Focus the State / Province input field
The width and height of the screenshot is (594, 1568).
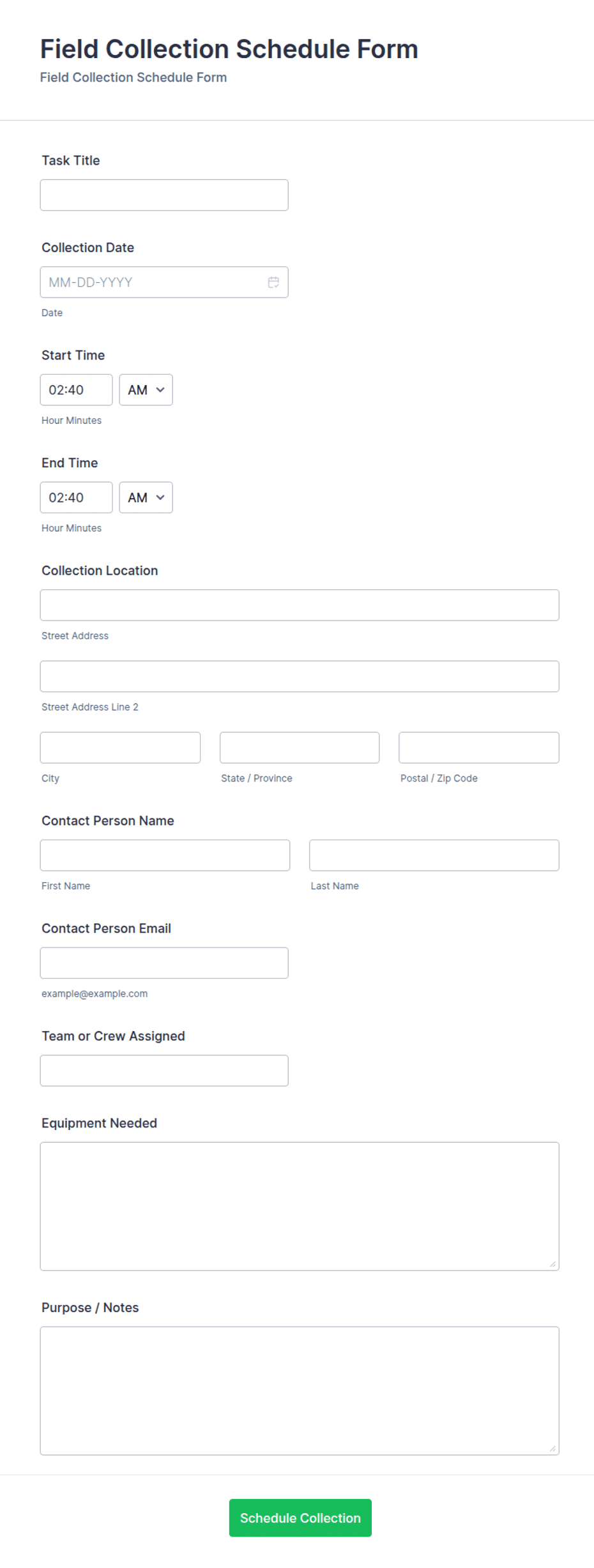tap(300, 748)
